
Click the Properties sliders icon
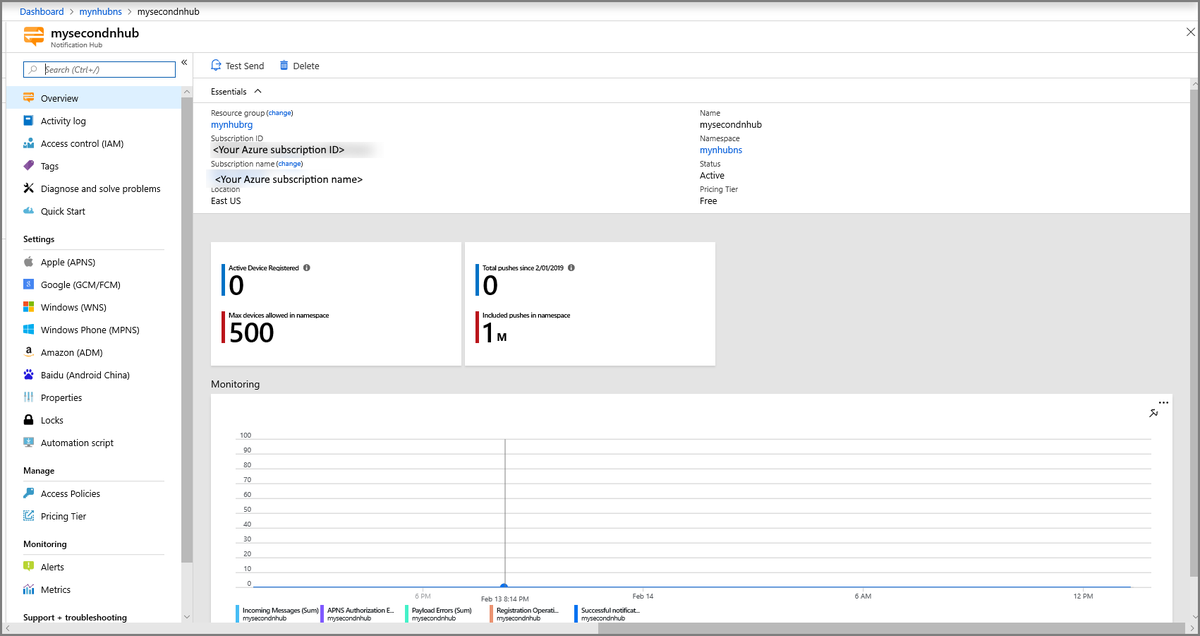coord(29,397)
